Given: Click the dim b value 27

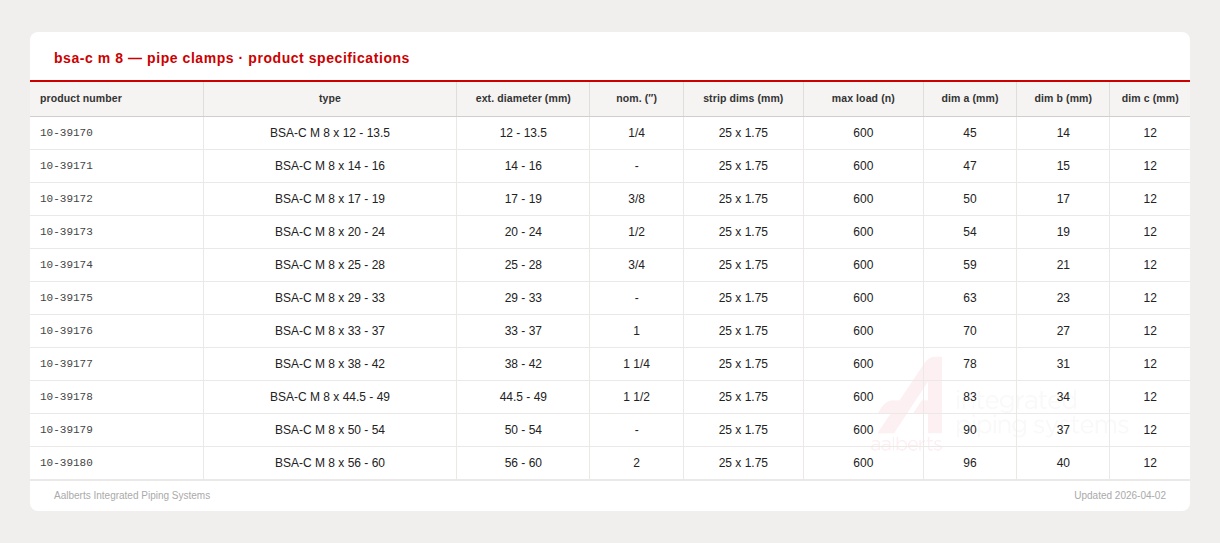Looking at the screenshot, I should tap(1063, 331).
